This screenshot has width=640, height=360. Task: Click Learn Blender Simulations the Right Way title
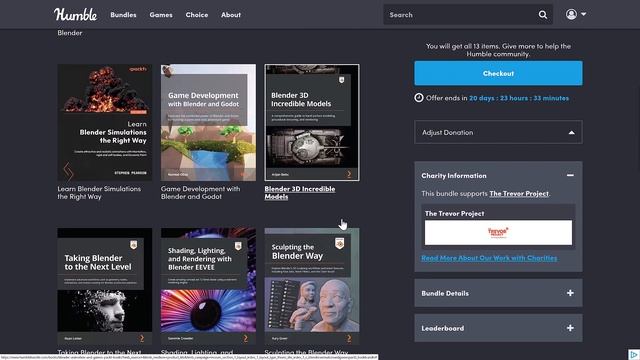(x=99, y=193)
